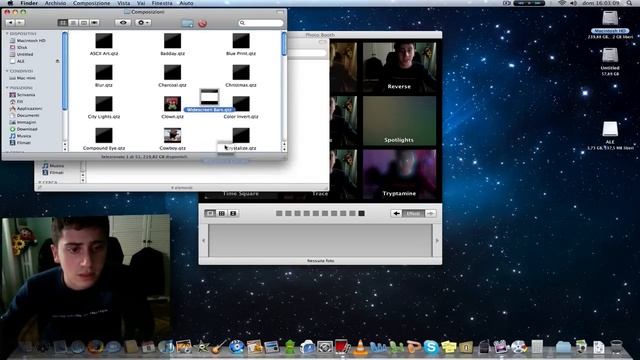Open the Trash in the Dock

(616, 347)
